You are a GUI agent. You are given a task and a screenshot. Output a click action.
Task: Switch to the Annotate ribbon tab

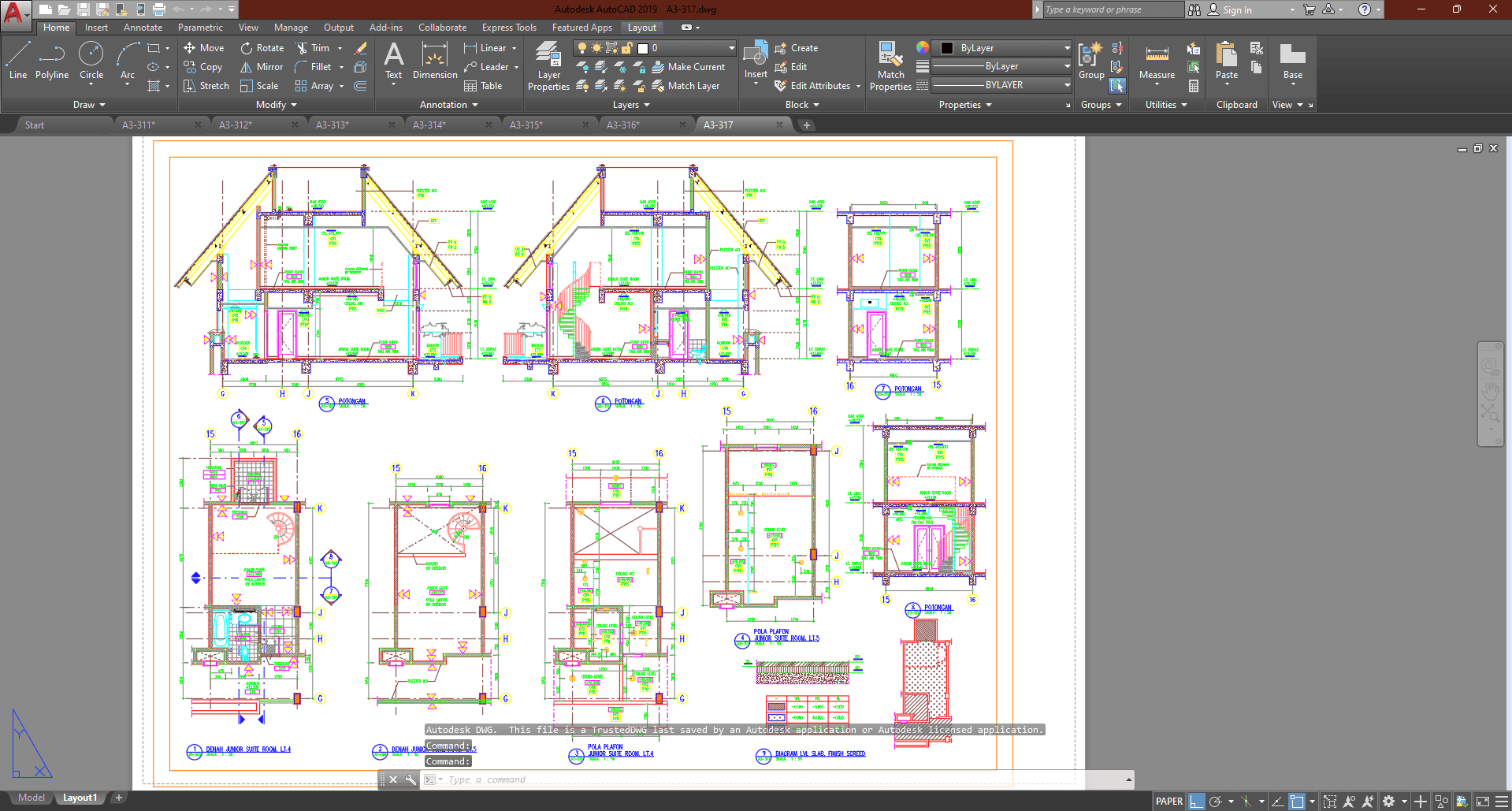[143, 27]
